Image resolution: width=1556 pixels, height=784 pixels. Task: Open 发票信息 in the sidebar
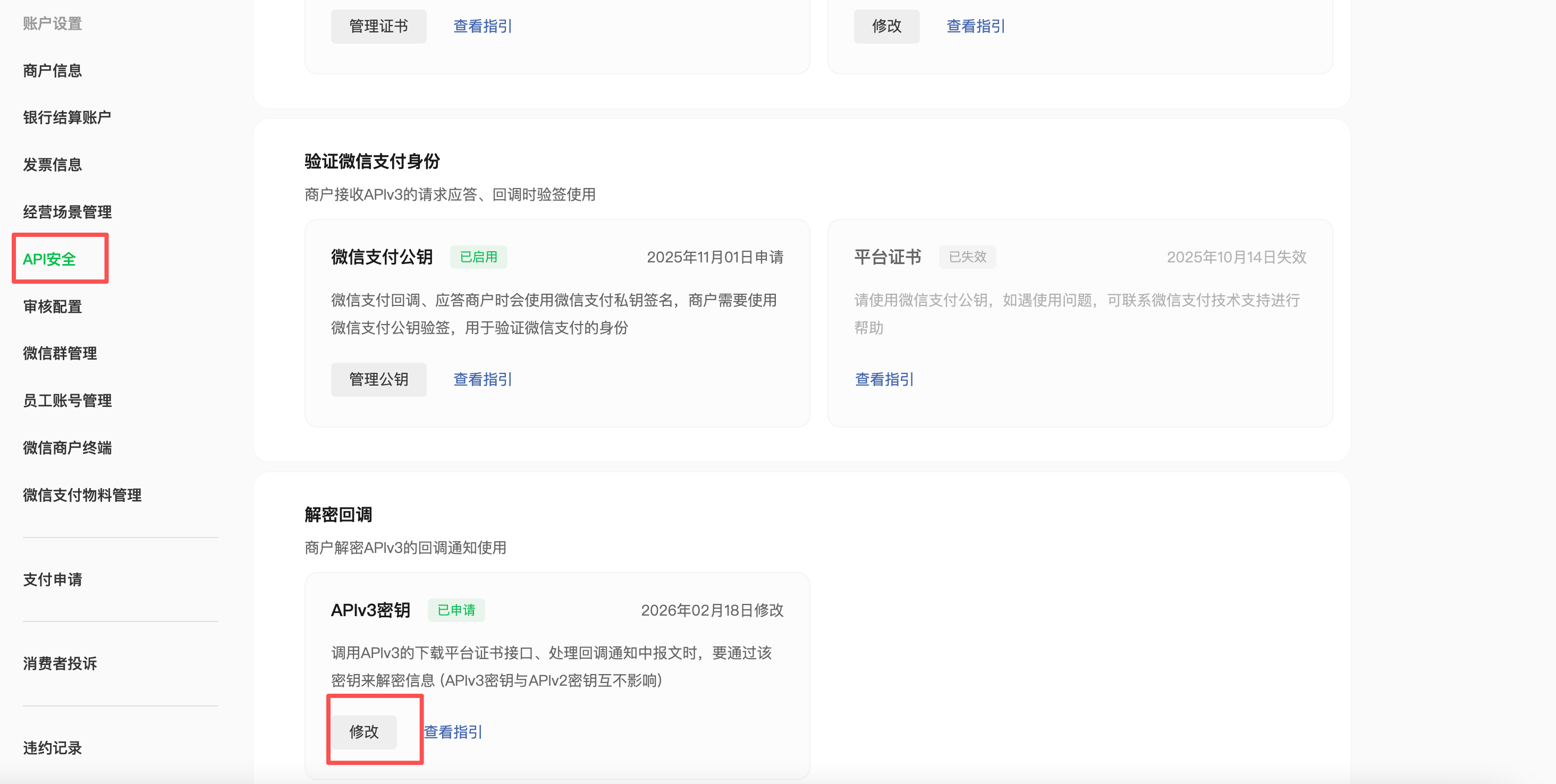coord(52,165)
